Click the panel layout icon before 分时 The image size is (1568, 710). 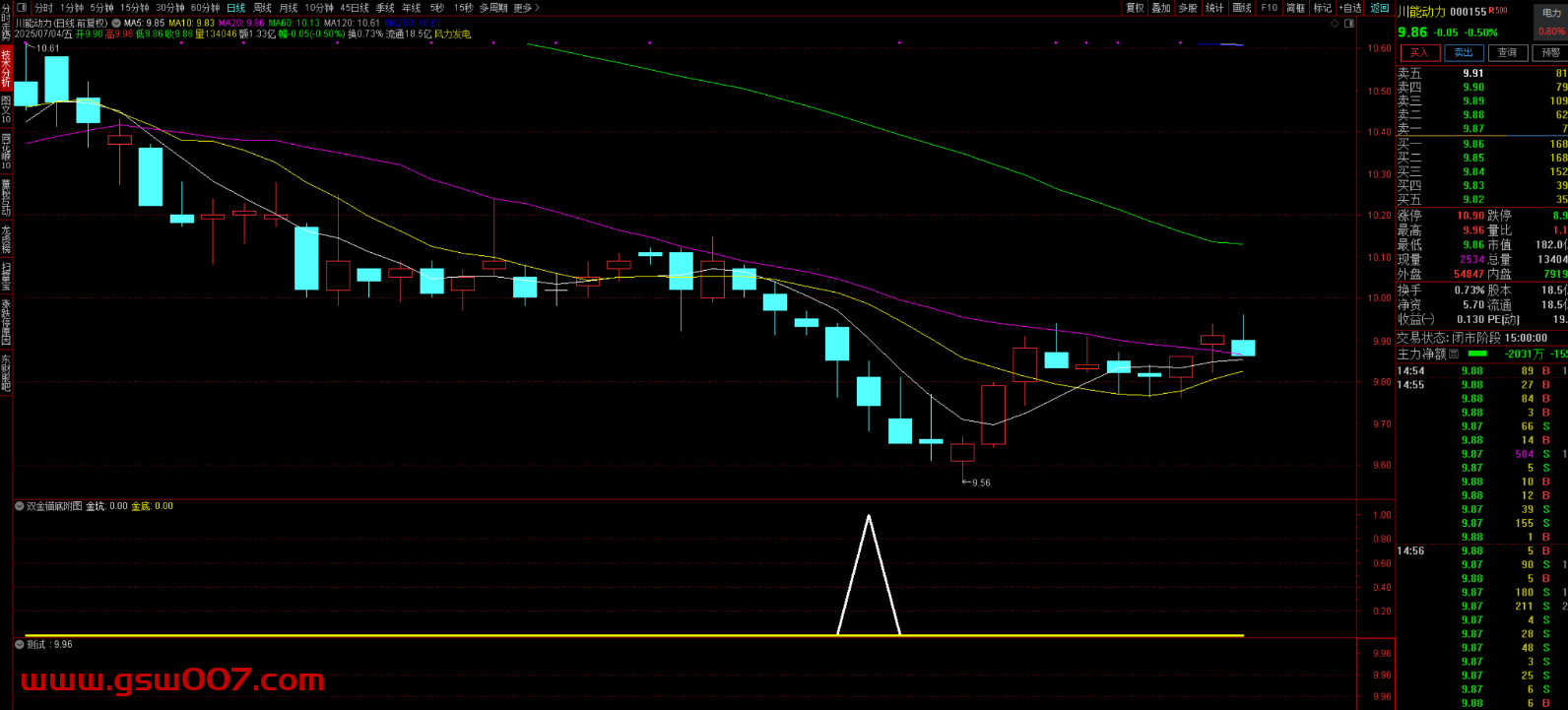coord(22,8)
